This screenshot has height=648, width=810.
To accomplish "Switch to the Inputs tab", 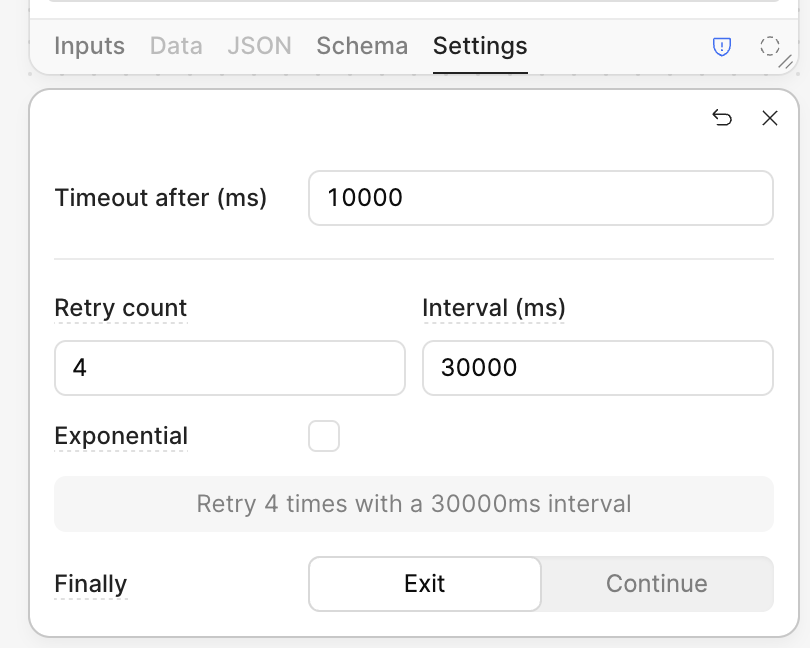I will coord(89,46).
